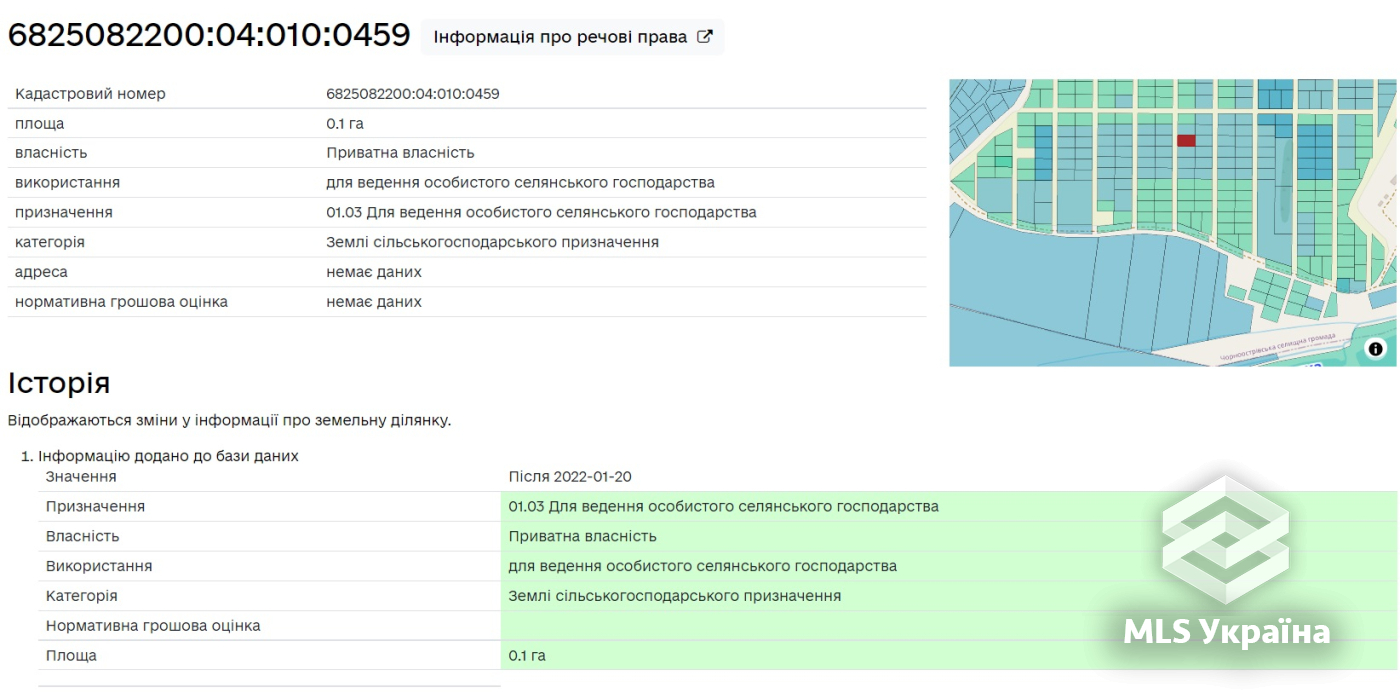Click the map info (i) icon
This screenshot has width=1400, height=699.
pos(1376,349)
